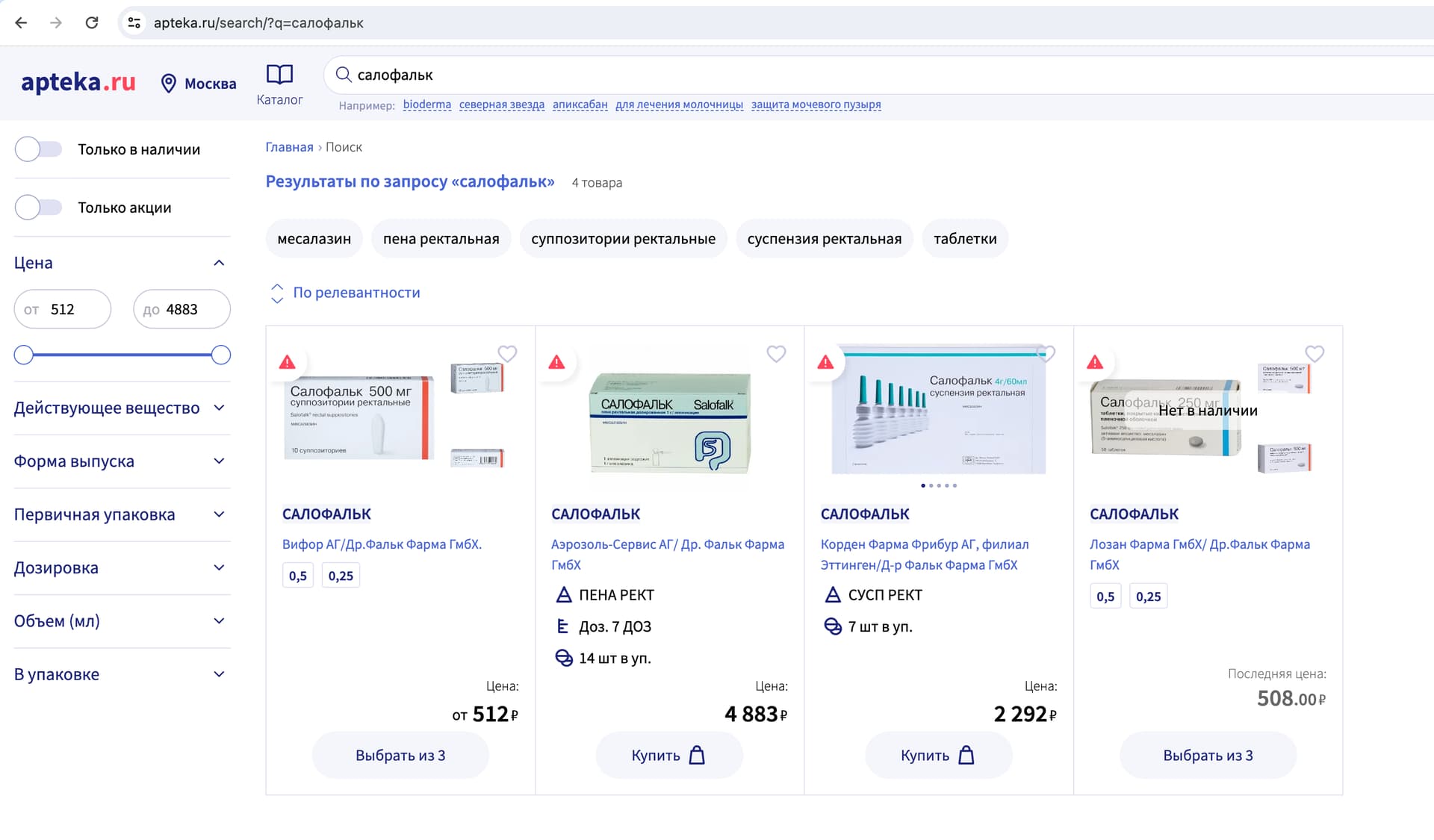The height and width of the screenshot is (840, 1434).
Task: Click the browser address bar URL
Action: [258, 22]
